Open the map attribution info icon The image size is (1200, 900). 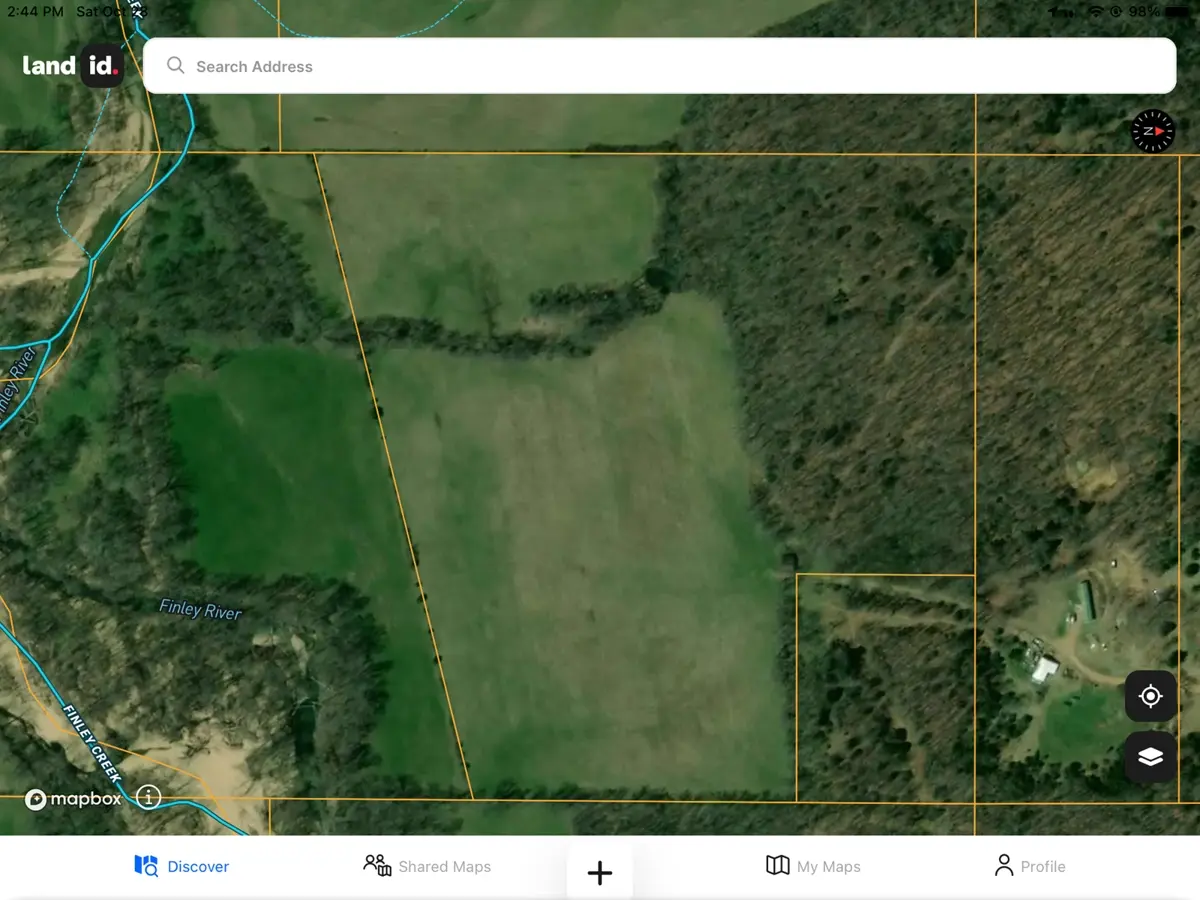[x=148, y=798]
